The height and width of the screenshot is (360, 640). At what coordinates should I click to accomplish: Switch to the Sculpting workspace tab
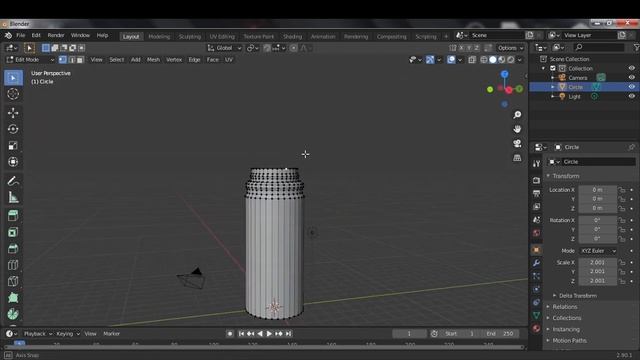(190, 36)
